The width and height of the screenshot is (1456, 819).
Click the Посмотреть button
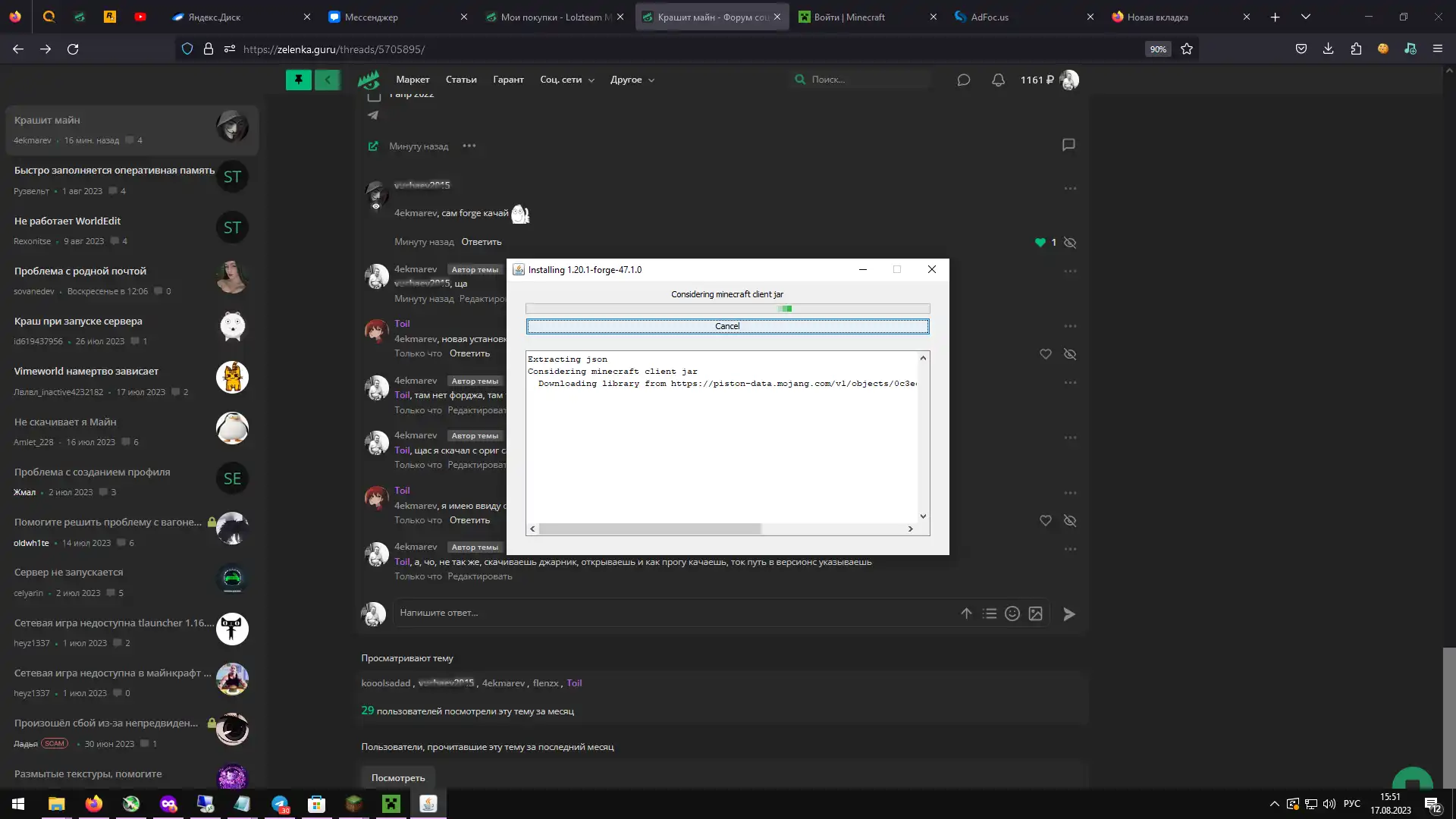coord(397,777)
